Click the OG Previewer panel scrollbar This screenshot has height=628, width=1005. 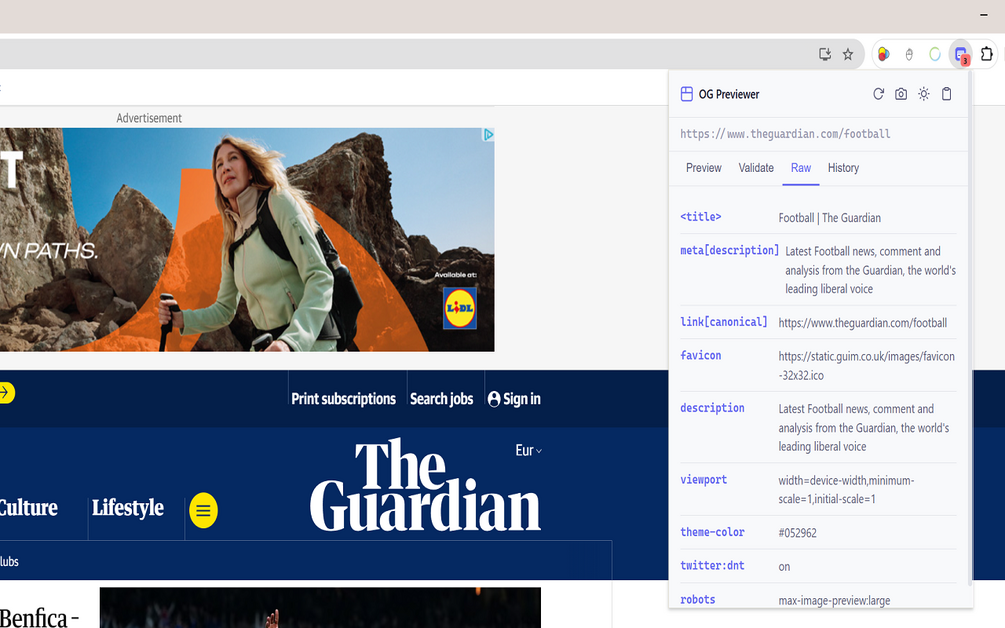coord(970,327)
